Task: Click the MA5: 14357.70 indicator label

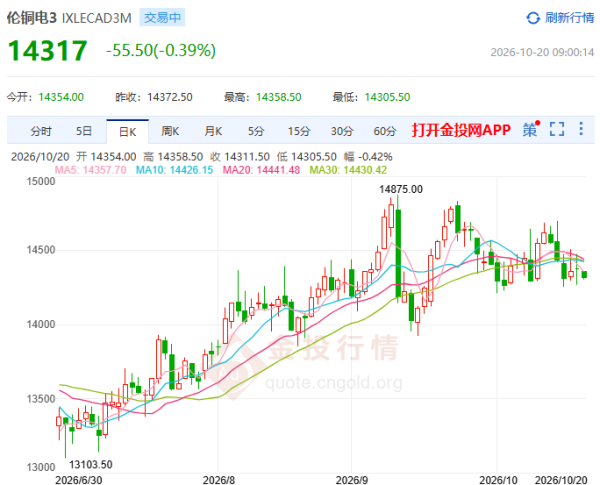Action: click(x=90, y=170)
